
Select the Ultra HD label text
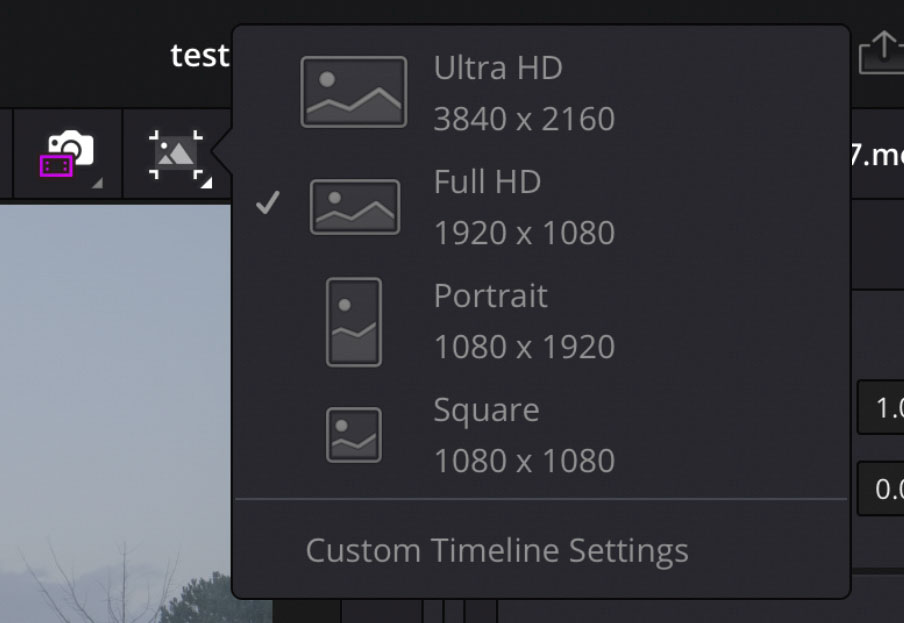click(498, 68)
